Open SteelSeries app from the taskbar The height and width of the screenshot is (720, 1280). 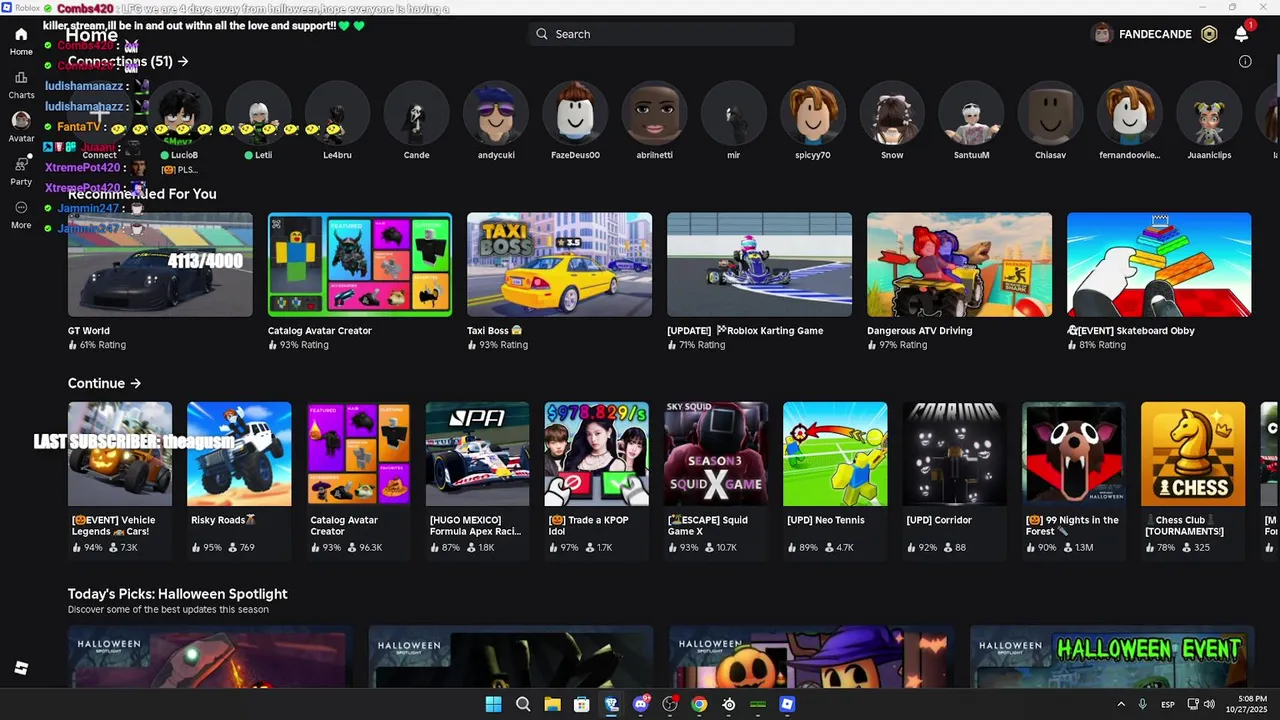click(x=729, y=704)
